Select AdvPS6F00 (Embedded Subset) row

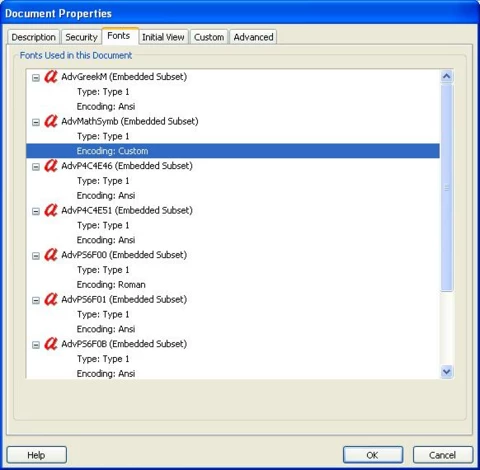[124, 255]
